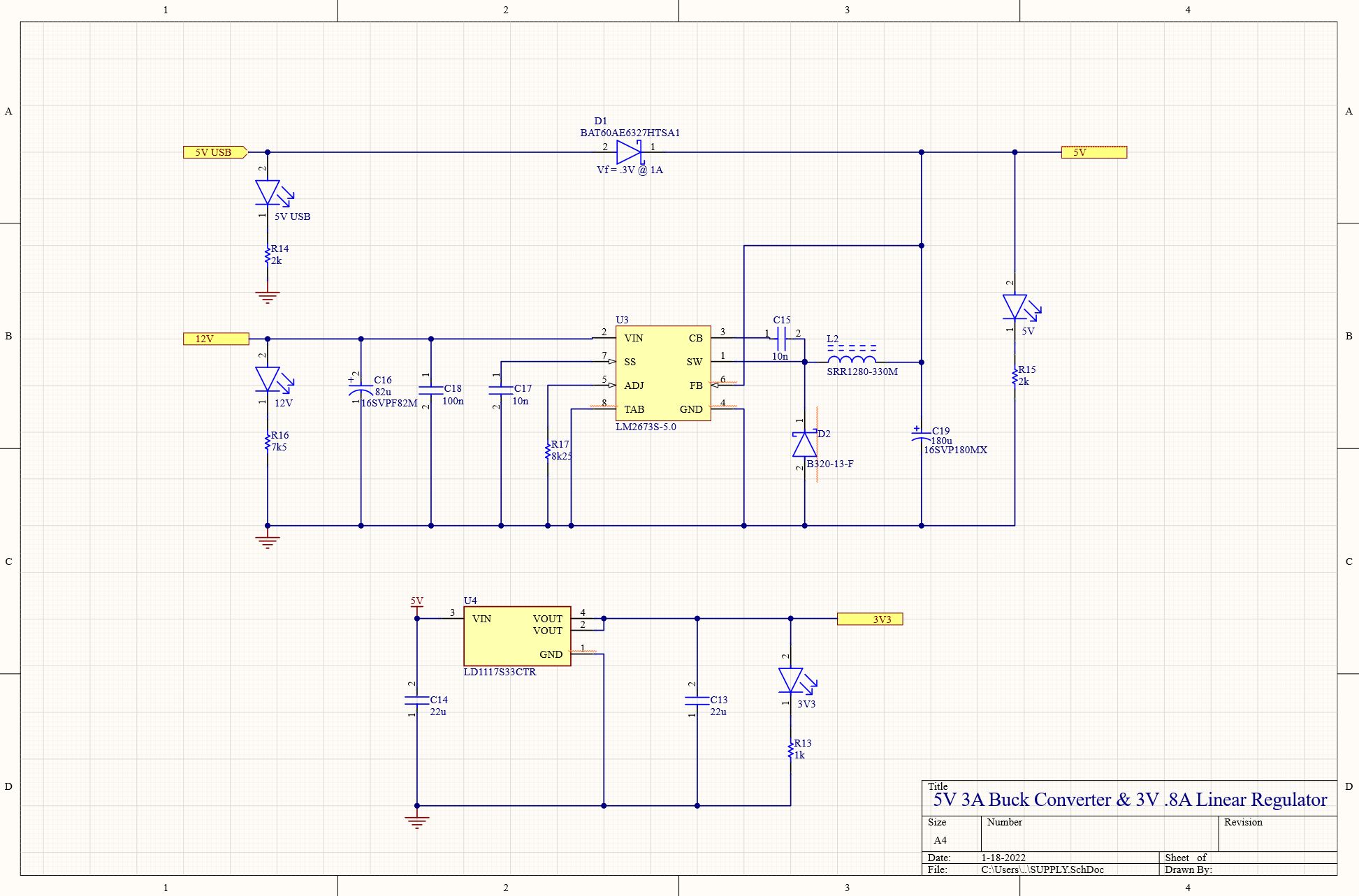Select the D1 Schottky diode symbol
Screen dimensions: 1359x896
click(629, 152)
